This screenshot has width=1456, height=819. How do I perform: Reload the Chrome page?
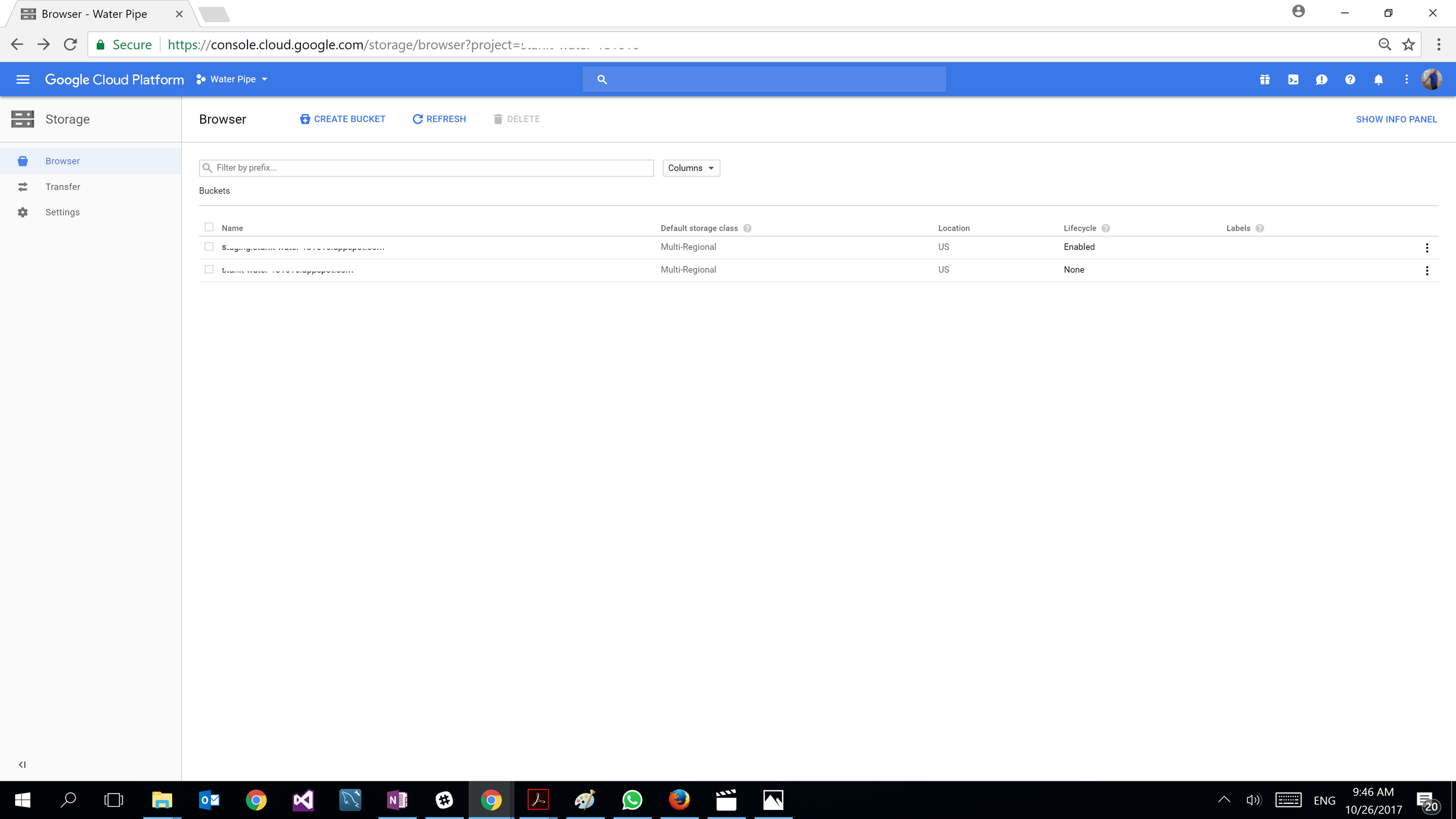pyautogui.click(x=70, y=44)
